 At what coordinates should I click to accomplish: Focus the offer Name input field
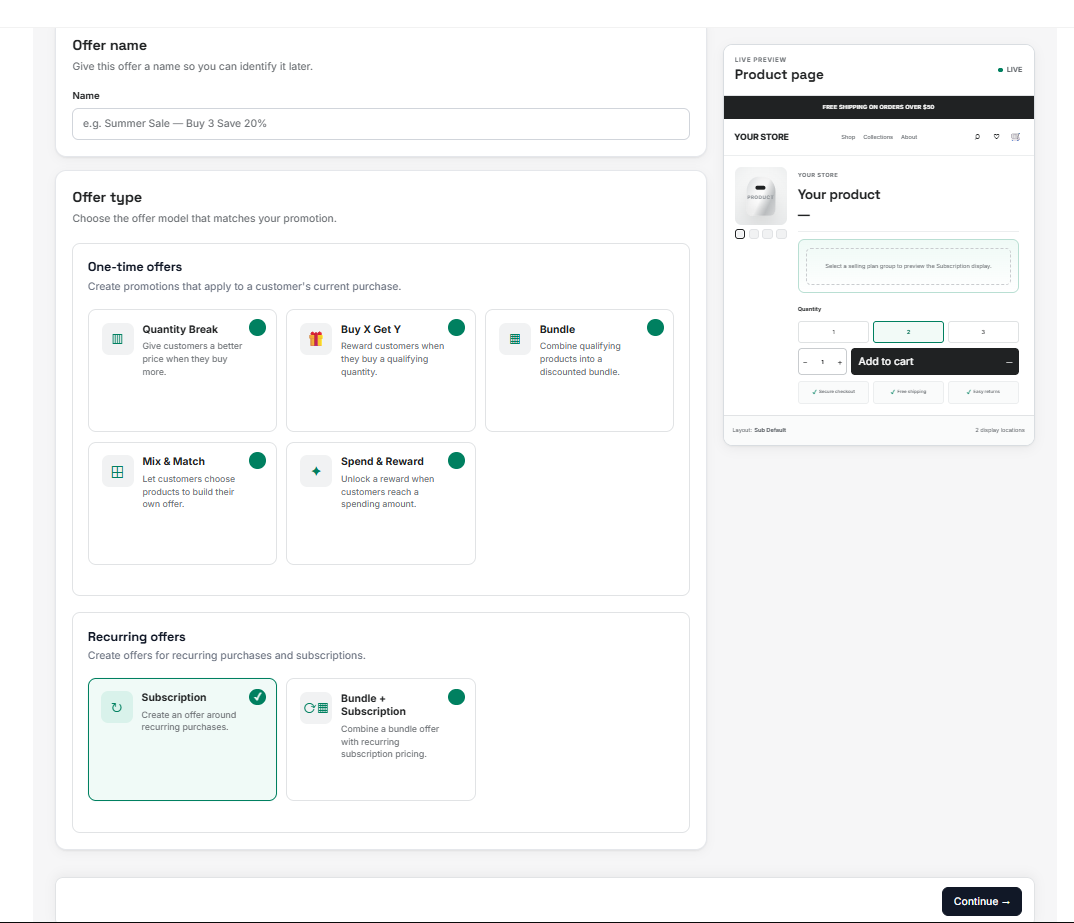tap(381, 124)
